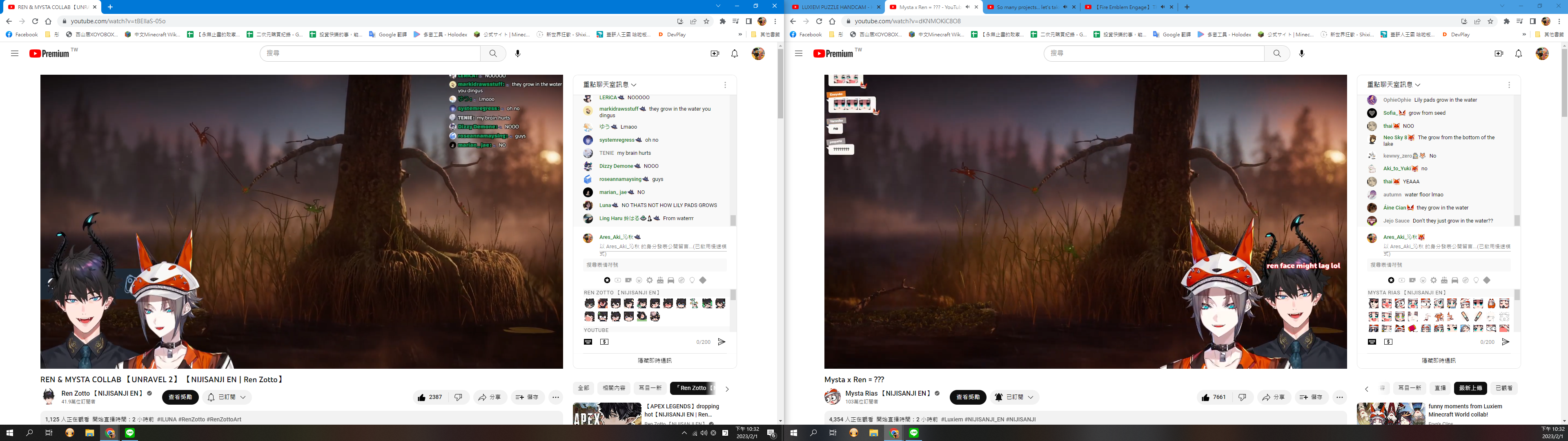The height and width of the screenshot is (441, 1568).
Task: Hide live chat in left window
Action: 654,361
